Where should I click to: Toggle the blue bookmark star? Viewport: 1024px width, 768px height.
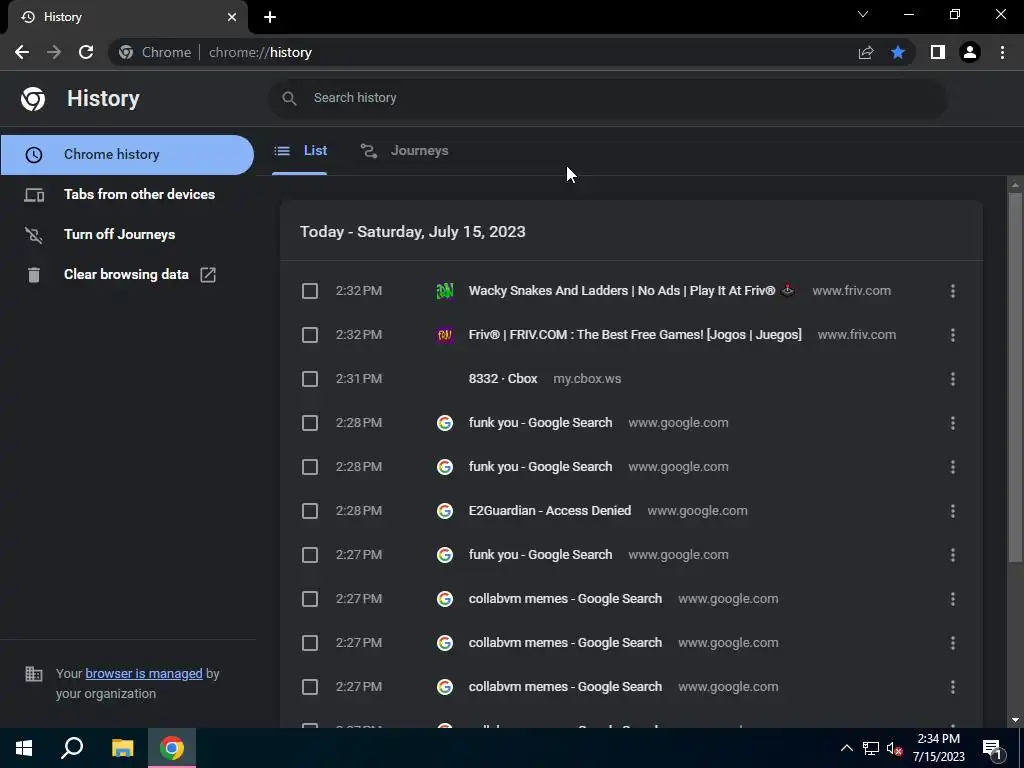tap(898, 52)
